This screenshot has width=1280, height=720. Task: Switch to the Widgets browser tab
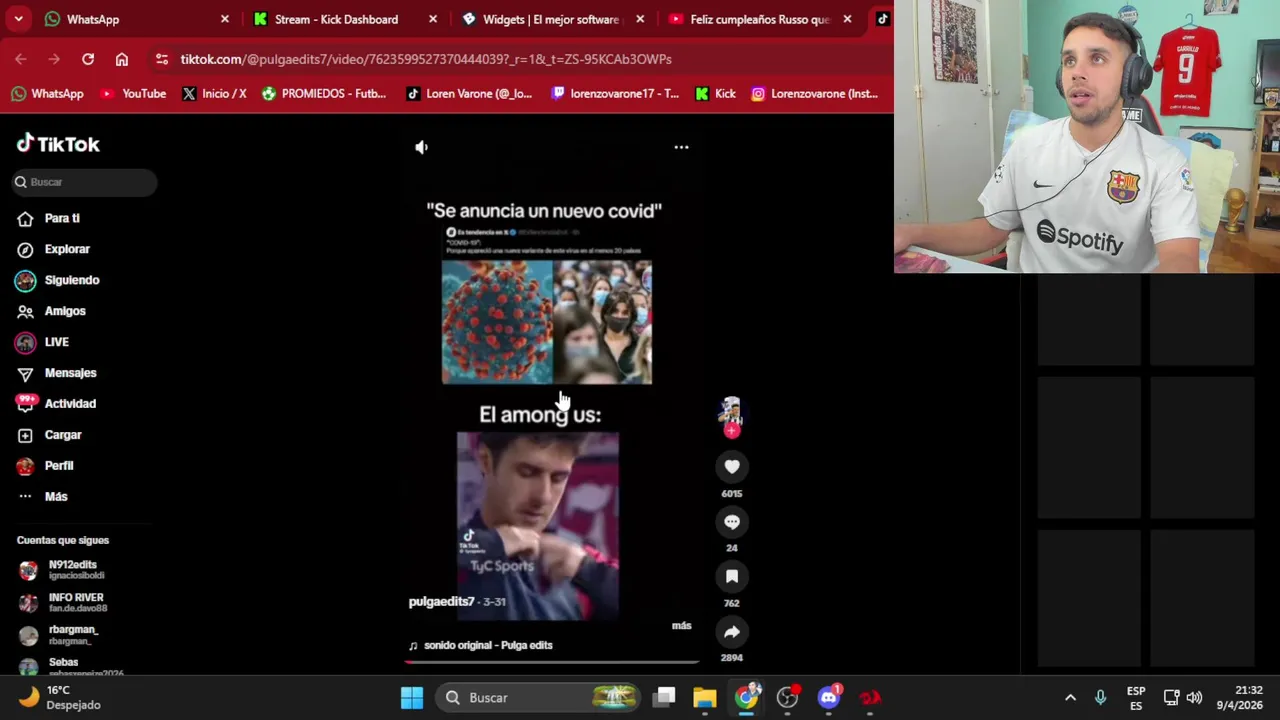[551, 19]
